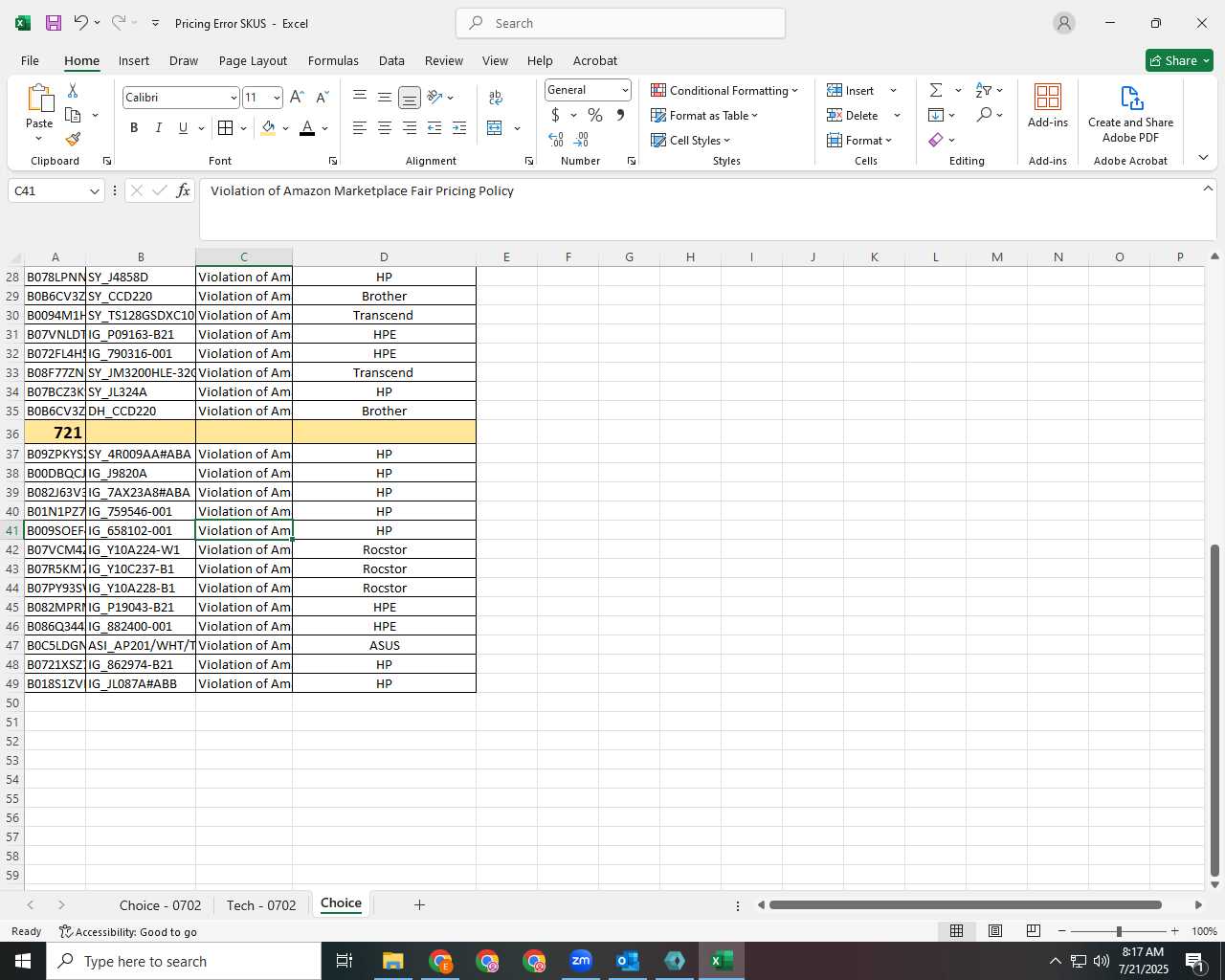Save the workbook with the Save icon
The image size is (1225, 980).
(54, 23)
